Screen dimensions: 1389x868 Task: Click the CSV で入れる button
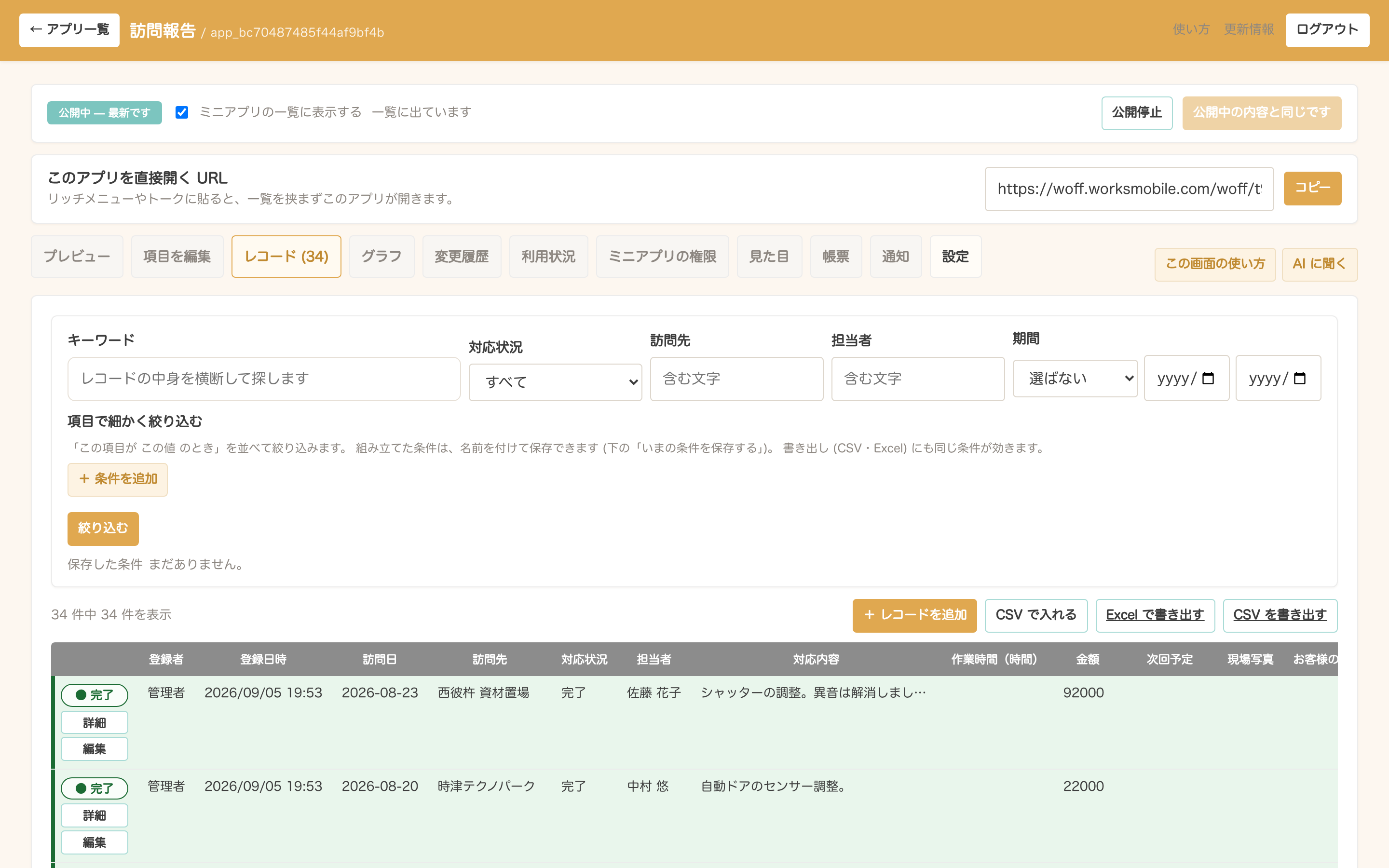coord(1036,615)
